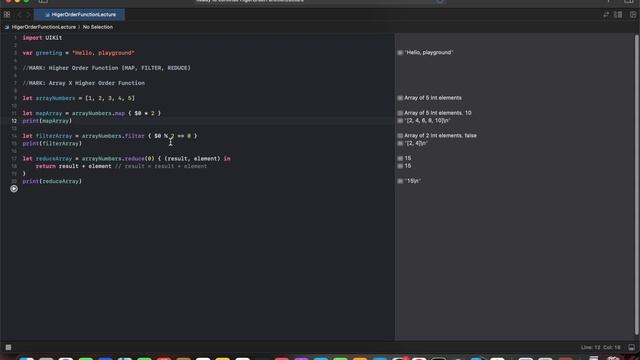The width and height of the screenshot is (640, 360).
Task: Click the results sidebar vertical scrollbar
Action: coord(636,184)
